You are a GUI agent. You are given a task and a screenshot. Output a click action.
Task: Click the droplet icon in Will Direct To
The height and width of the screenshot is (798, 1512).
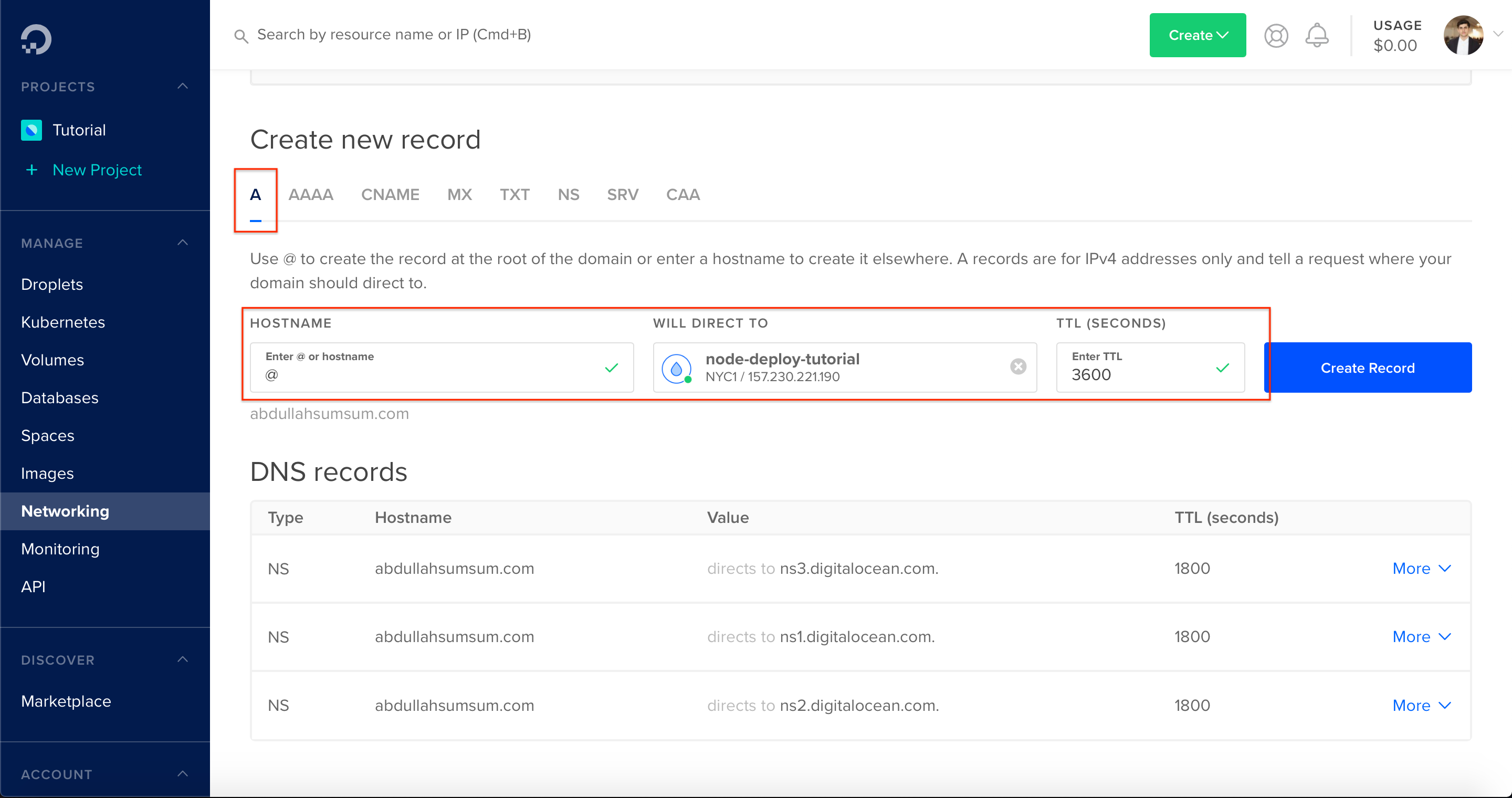[677, 369]
